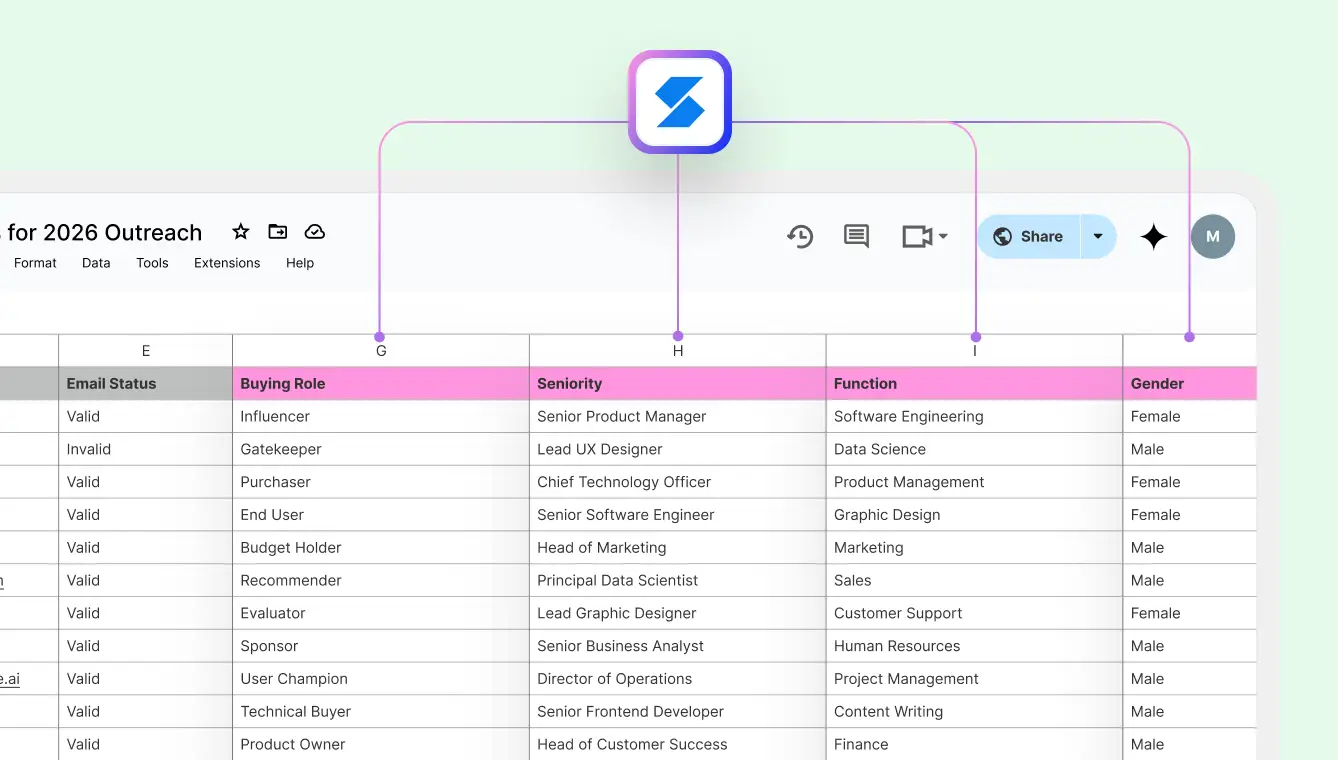Image resolution: width=1338 pixels, height=760 pixels.
Task: Open the Gemini AI assistant sparkle
Action: coord(1153,236)
